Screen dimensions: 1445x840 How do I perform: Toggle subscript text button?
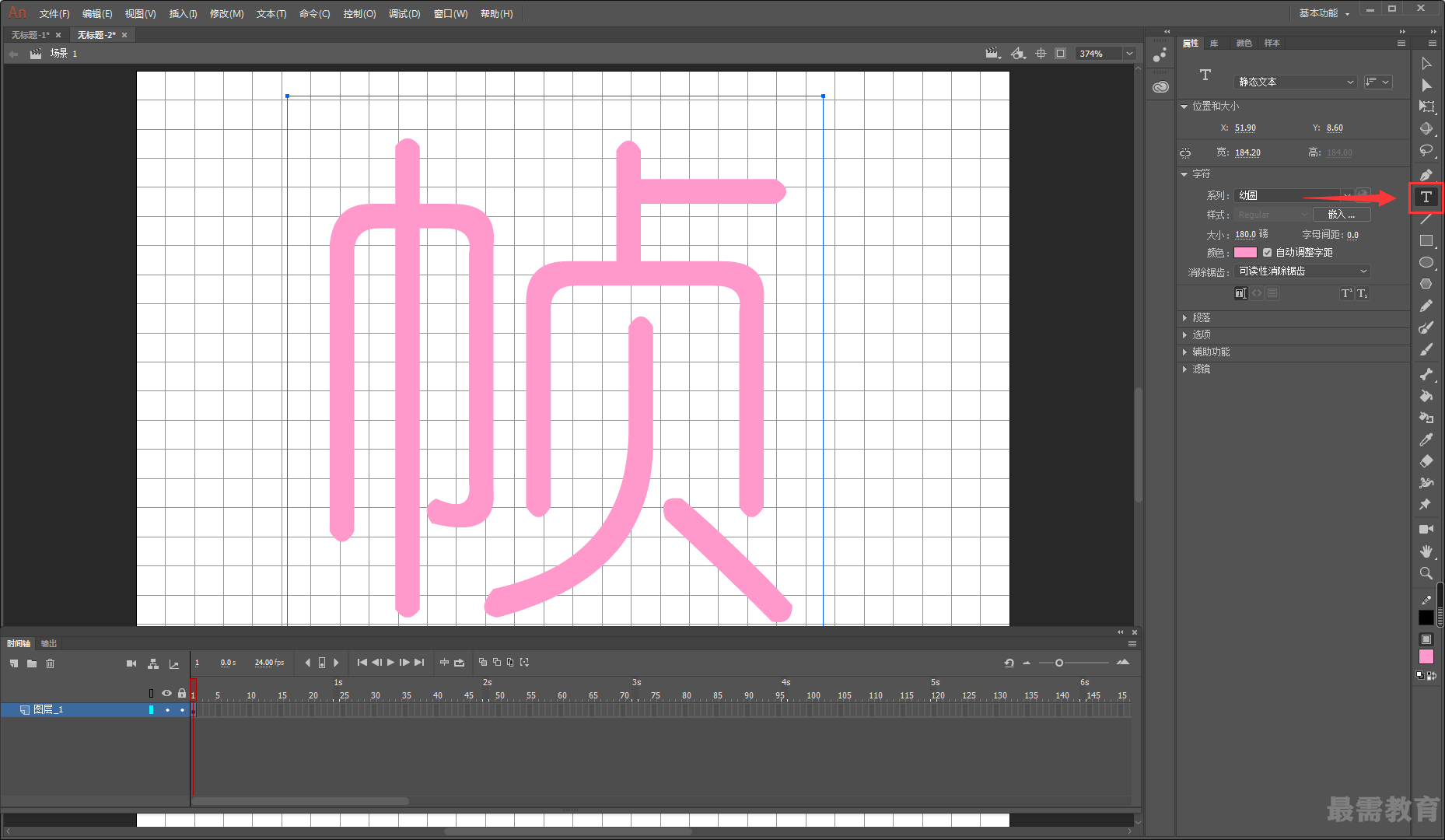[1362, 293]
